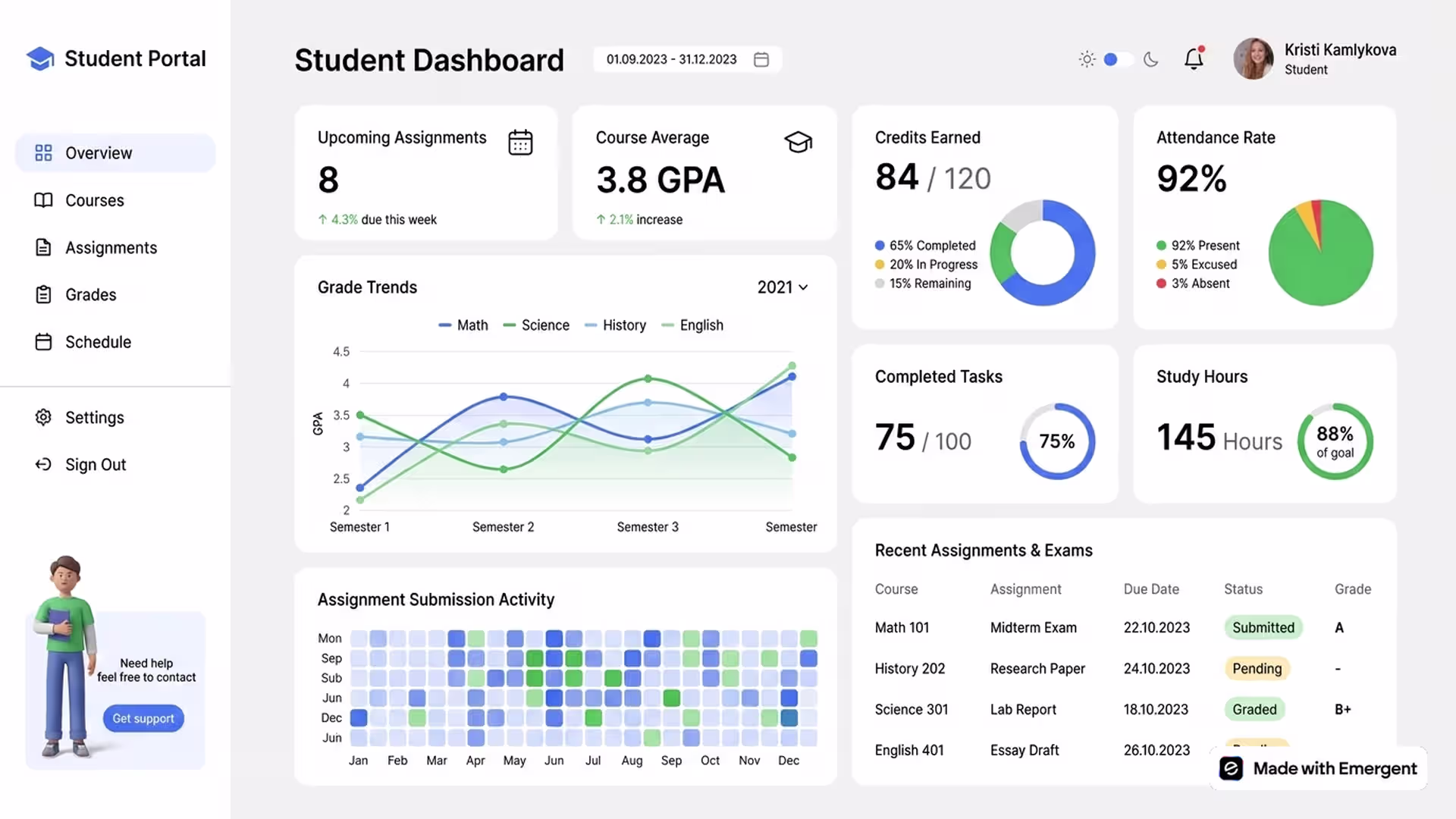Click the Assignments document icon
Screen dimensions: 1456x819
pos(43,247)
